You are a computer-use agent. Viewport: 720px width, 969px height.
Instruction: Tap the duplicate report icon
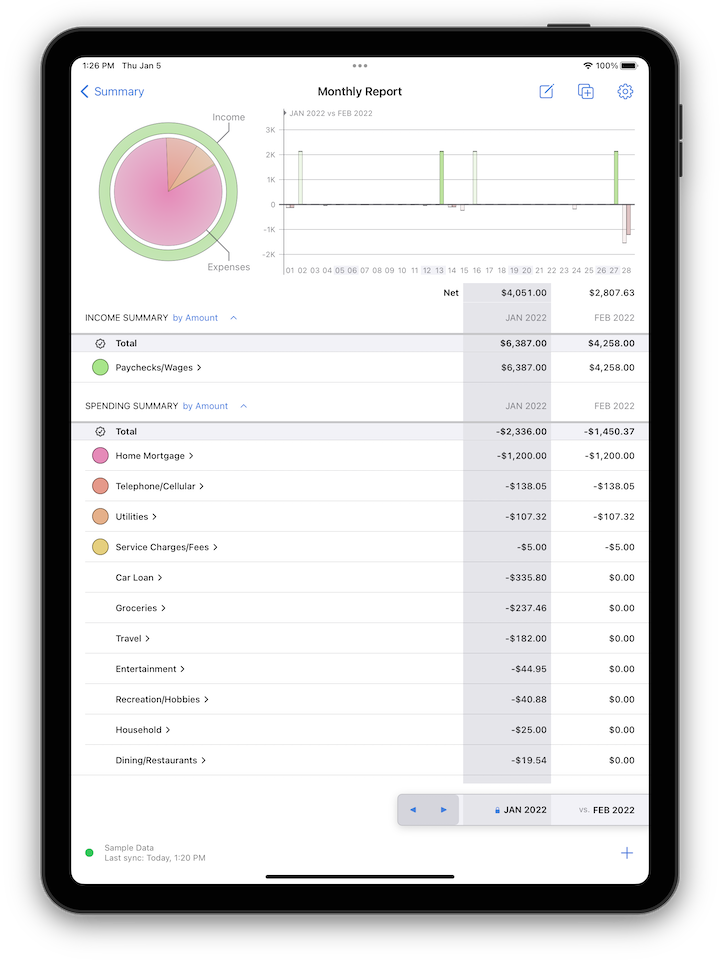[585, 91]
